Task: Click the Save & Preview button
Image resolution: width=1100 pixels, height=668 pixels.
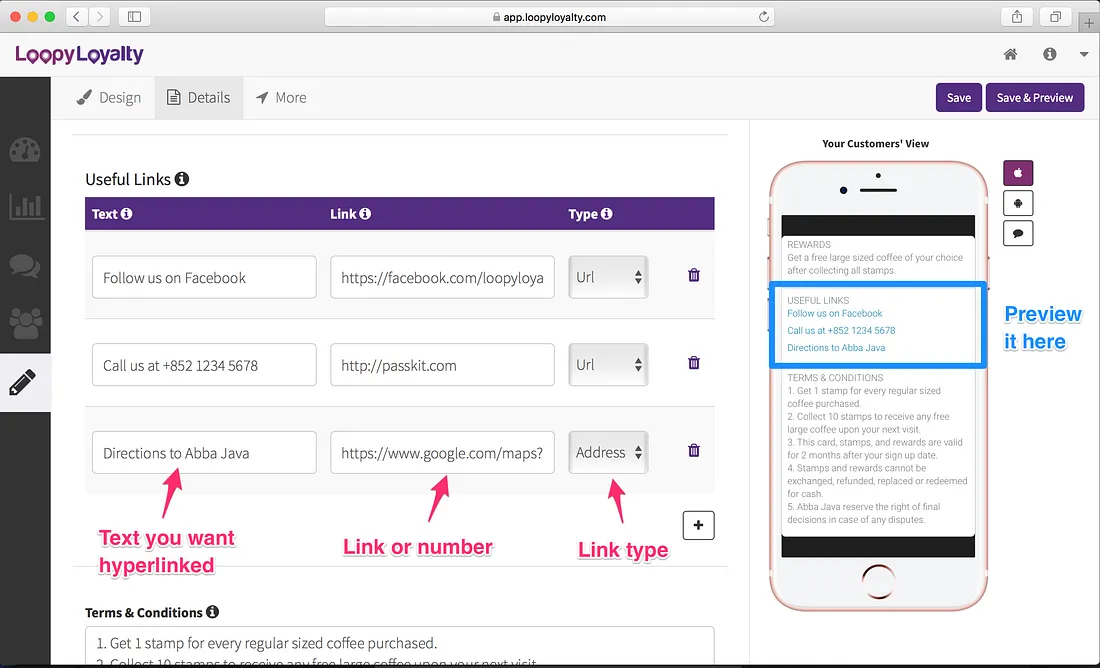Action: [x=1035, y=98]
